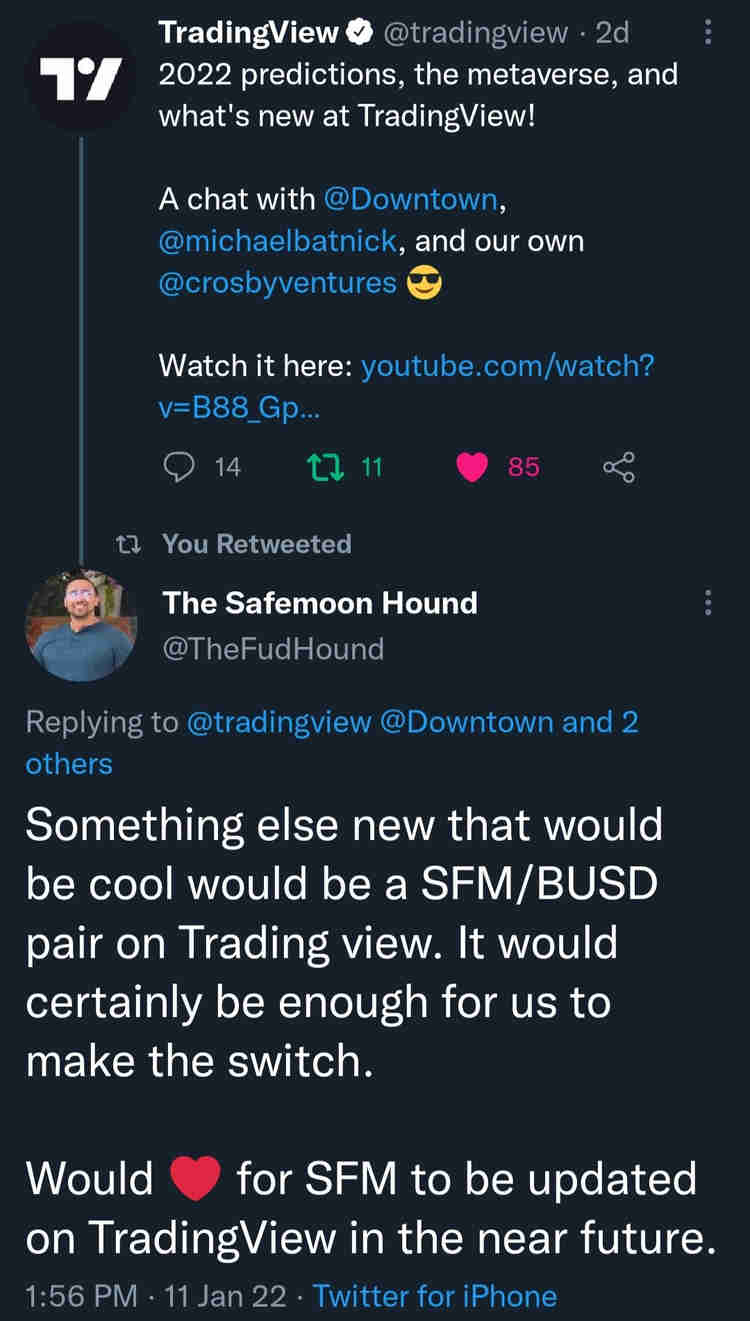750x1321 pixels.
Task: Tap the pink heart like icon
Action: 472,466
